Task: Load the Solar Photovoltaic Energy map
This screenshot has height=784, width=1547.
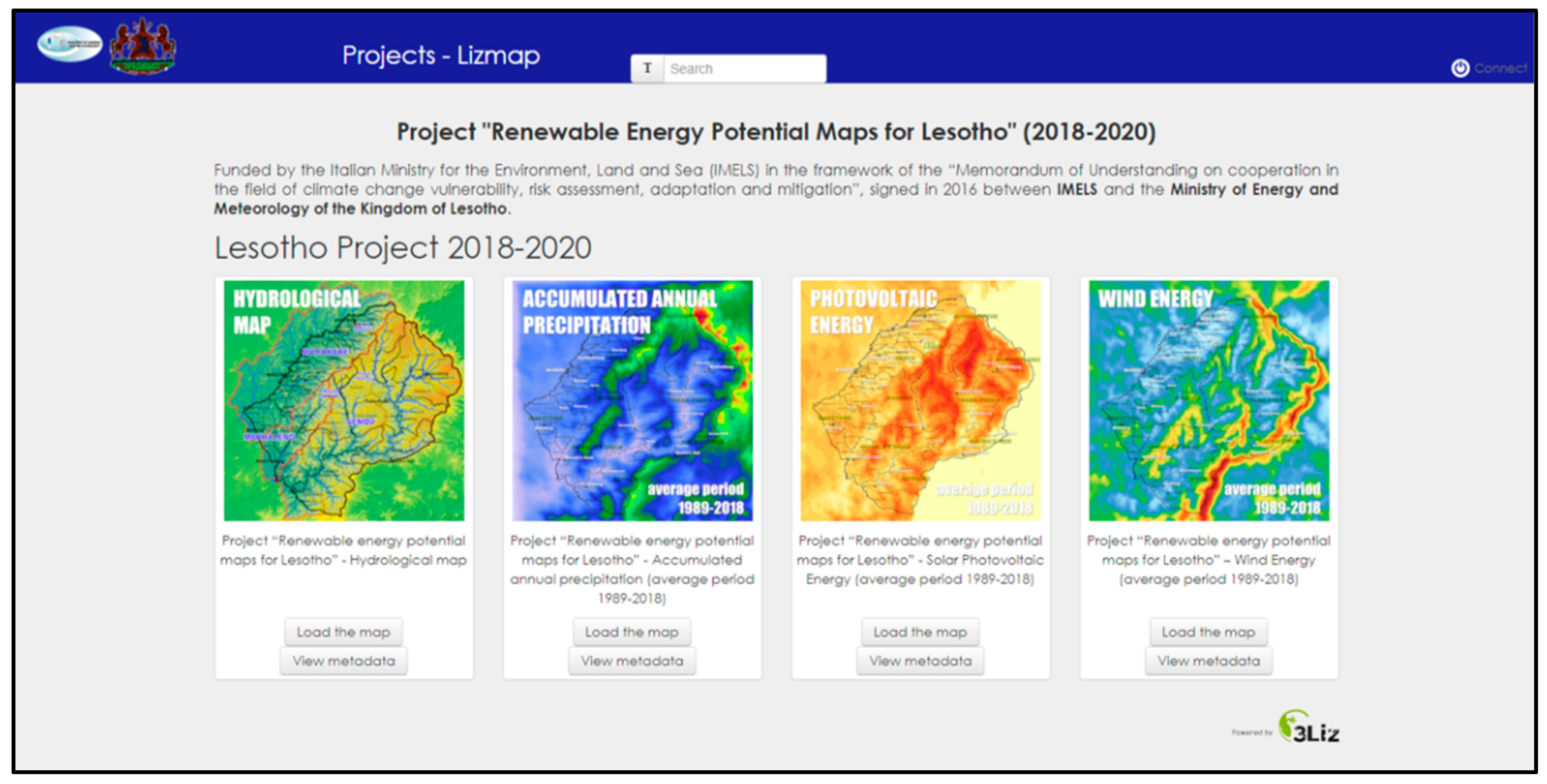Action: click(x=920, y=631)
